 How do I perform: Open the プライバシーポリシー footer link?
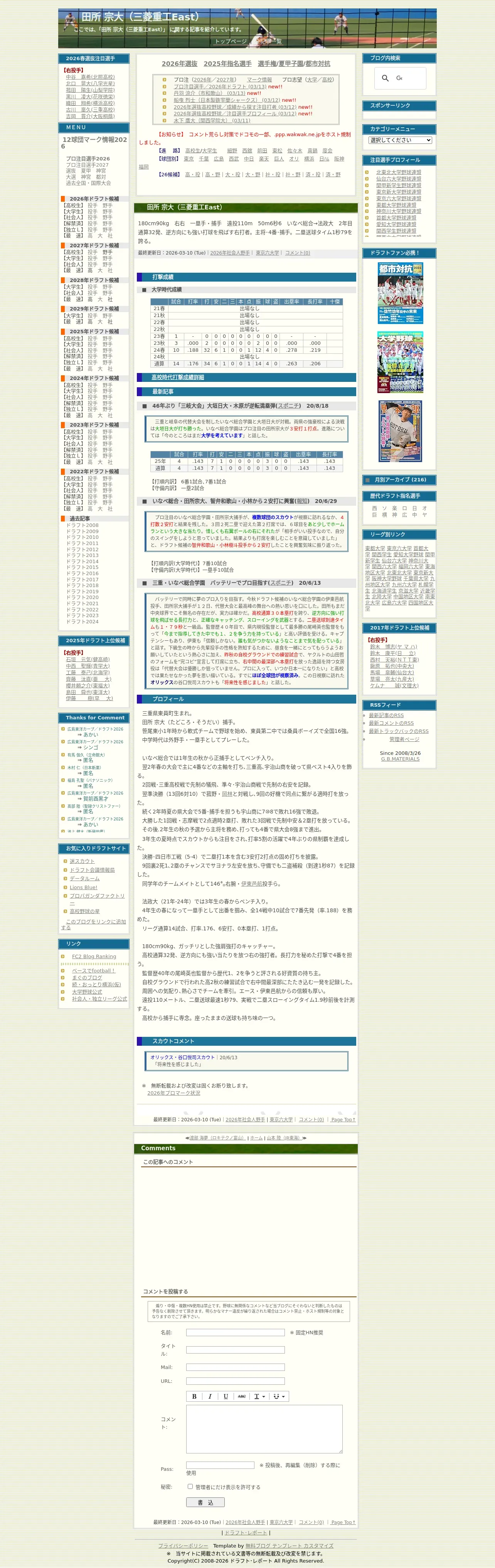point(183,1546)
